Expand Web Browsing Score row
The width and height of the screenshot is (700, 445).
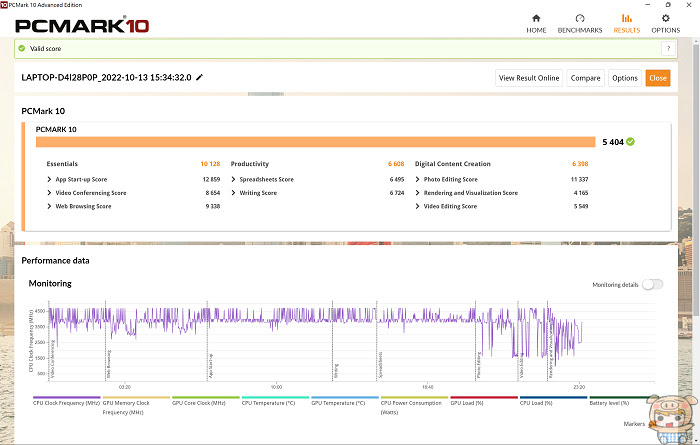tap(49, 206)
